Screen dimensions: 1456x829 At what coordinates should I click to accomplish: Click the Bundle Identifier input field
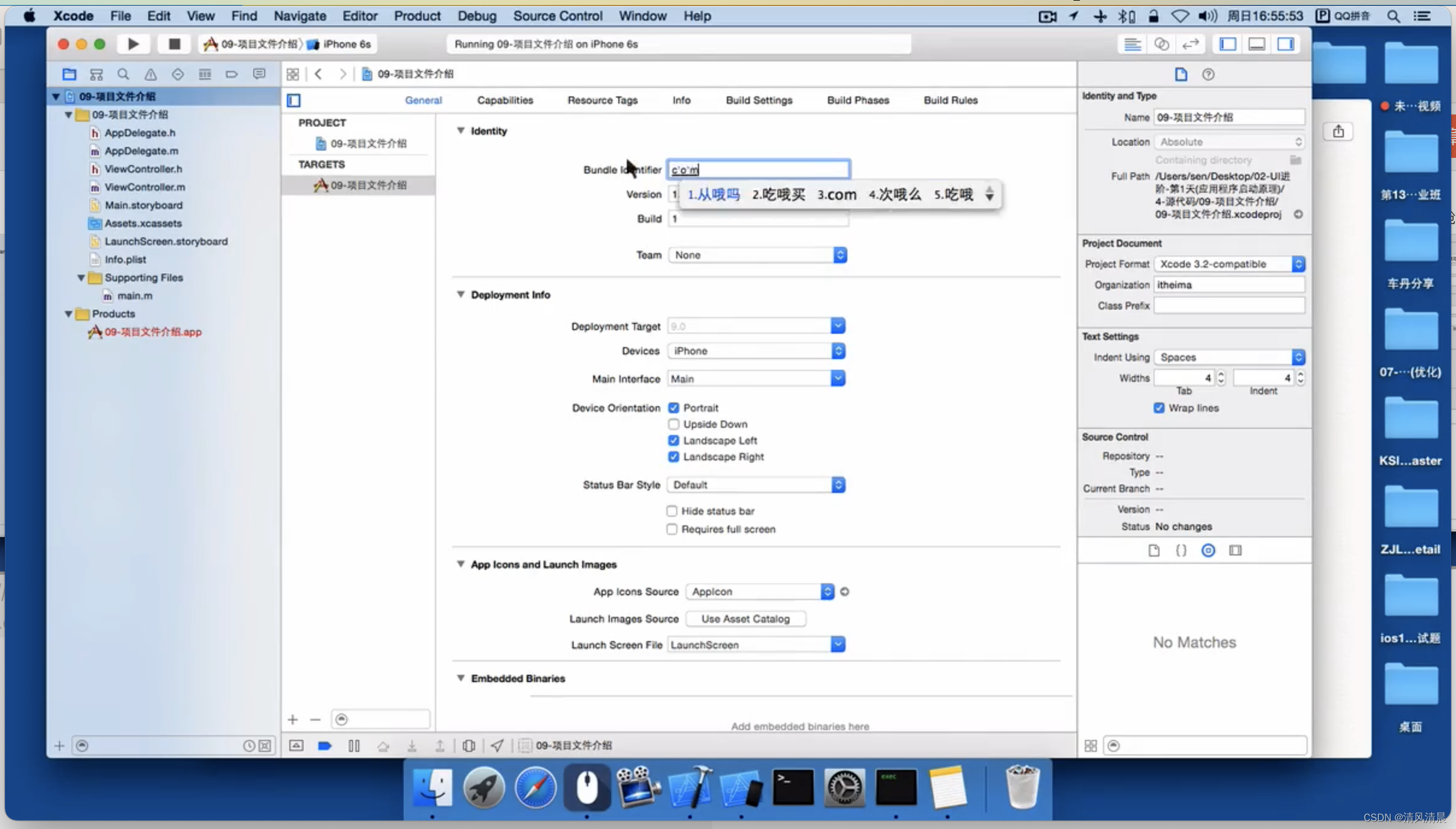pos(757,169)
